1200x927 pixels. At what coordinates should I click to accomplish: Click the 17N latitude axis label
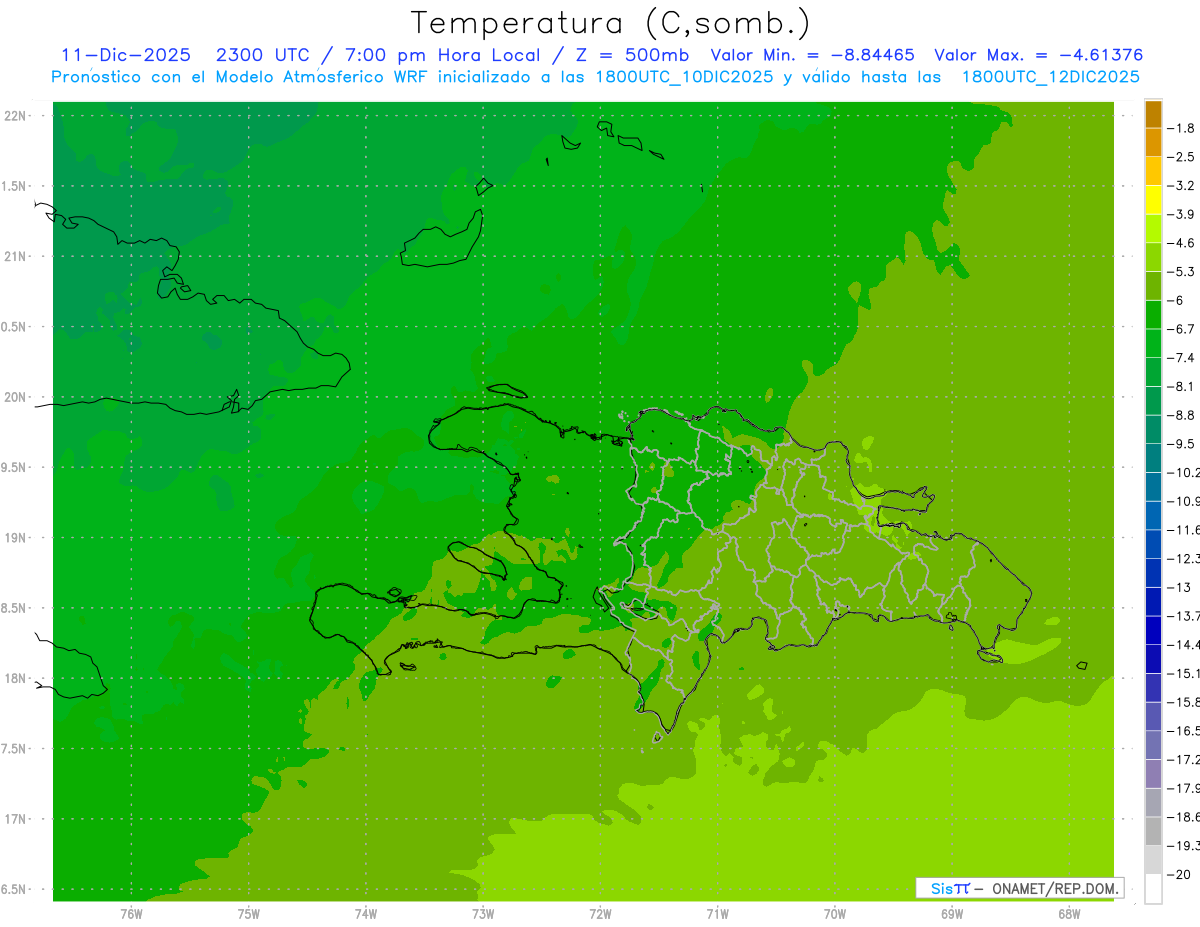click(16, 819)
